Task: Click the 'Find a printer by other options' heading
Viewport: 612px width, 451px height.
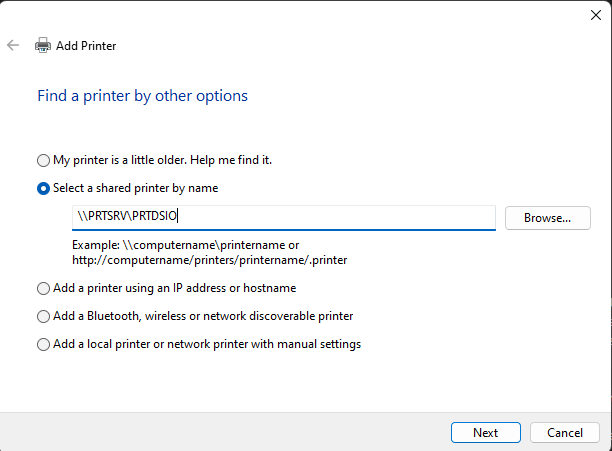Action: tap(142, 96)
